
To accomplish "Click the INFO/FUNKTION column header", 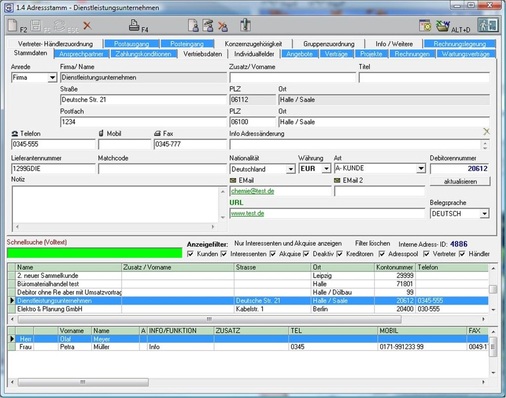I will (180, 331).
